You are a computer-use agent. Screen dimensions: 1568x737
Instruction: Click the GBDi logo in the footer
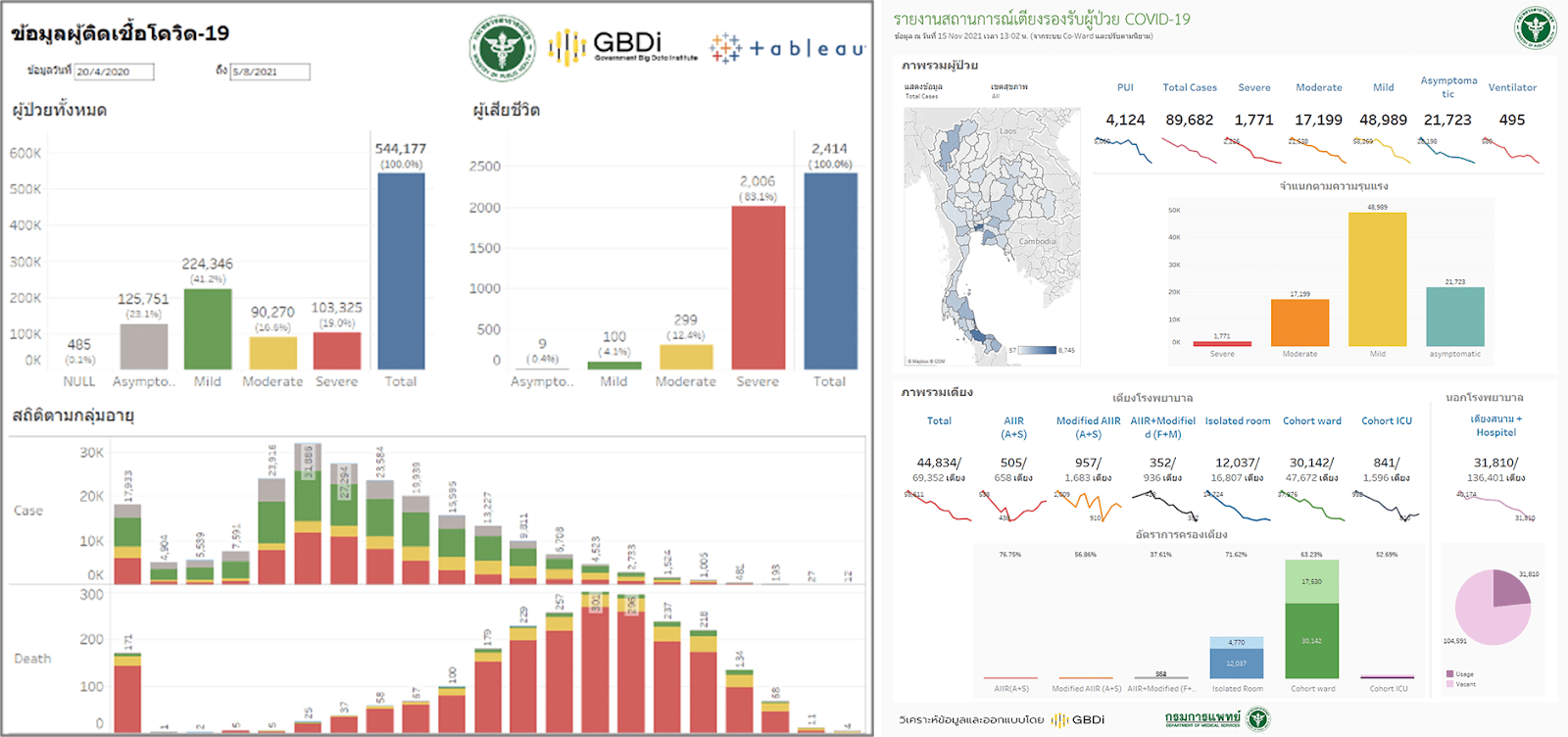(1078, 719)
